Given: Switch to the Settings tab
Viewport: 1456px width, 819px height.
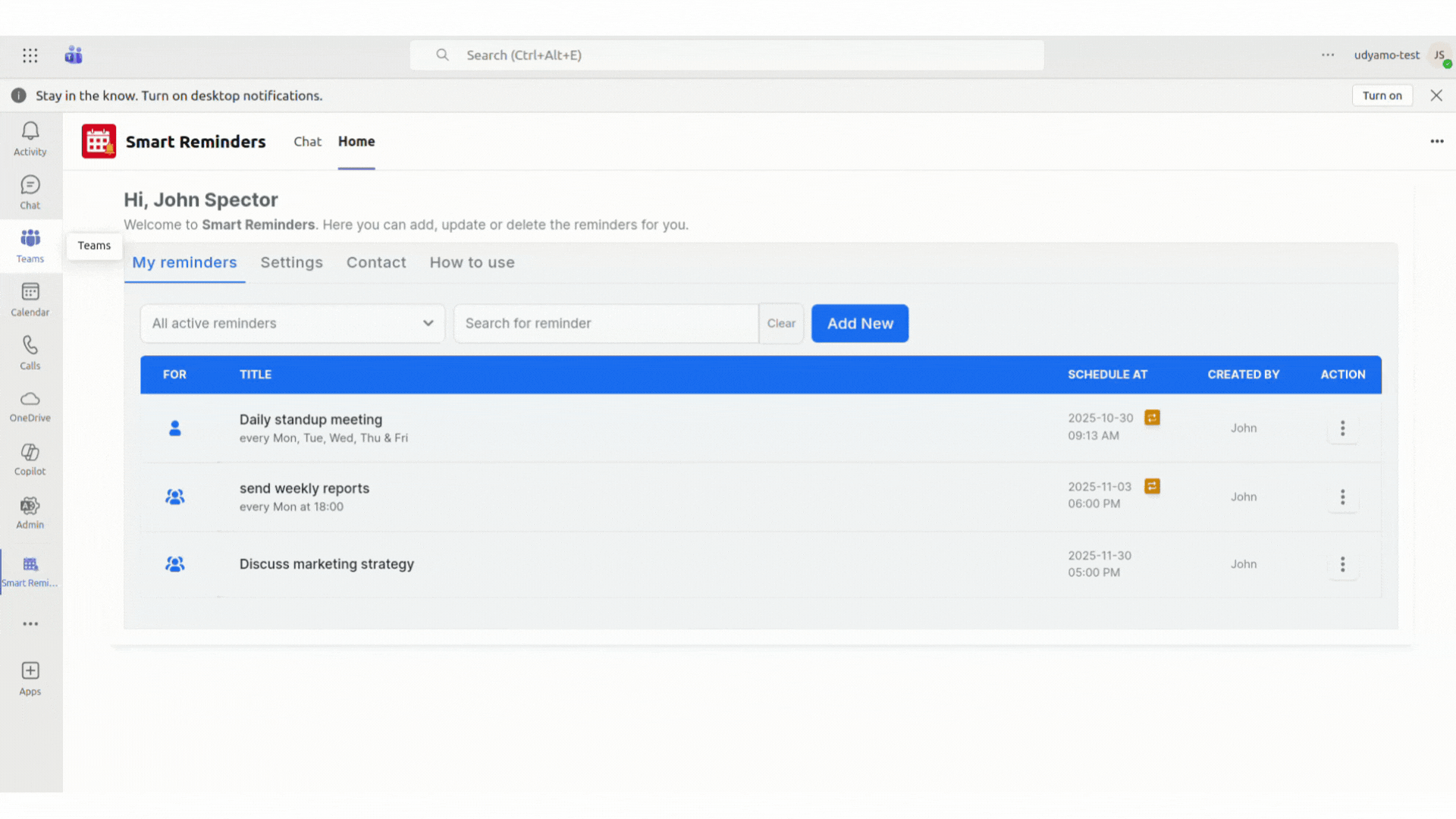Looking at the screenshot, I should [291, 262].
